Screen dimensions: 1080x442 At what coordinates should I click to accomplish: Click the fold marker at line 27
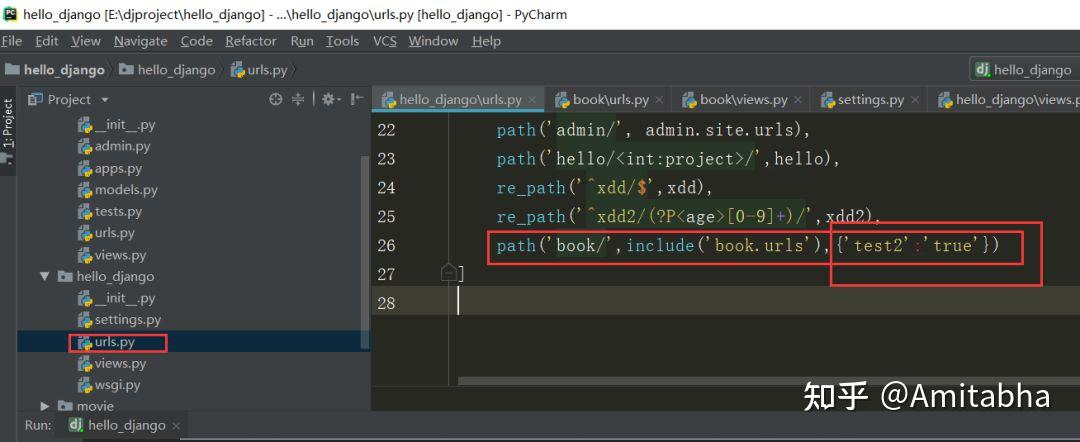pos(448,273)
